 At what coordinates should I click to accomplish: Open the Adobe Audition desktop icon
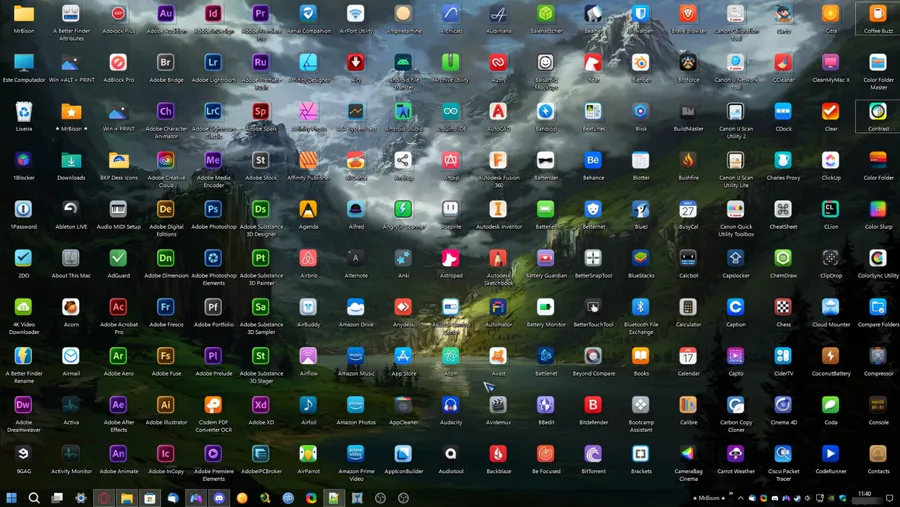tap(165, 14)
